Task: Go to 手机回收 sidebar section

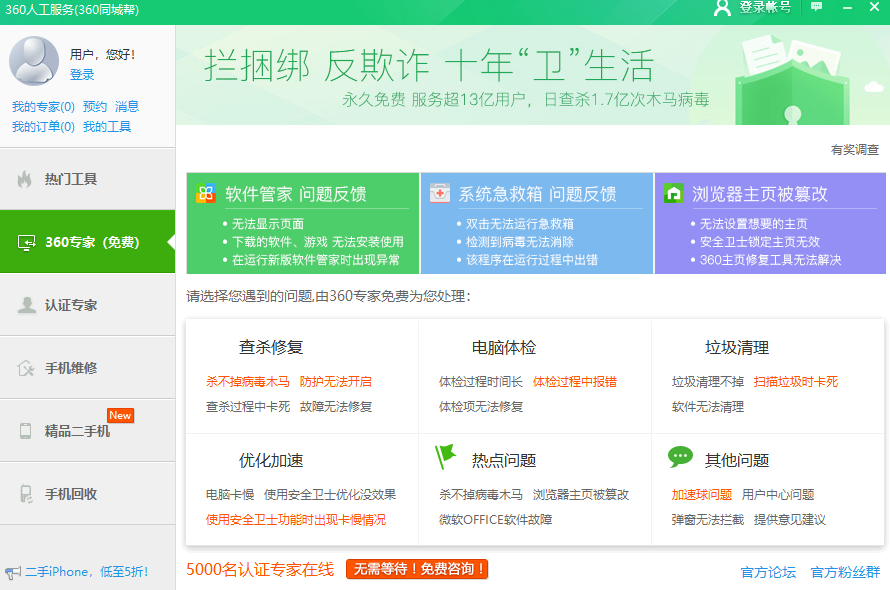Action: point(87,494)
